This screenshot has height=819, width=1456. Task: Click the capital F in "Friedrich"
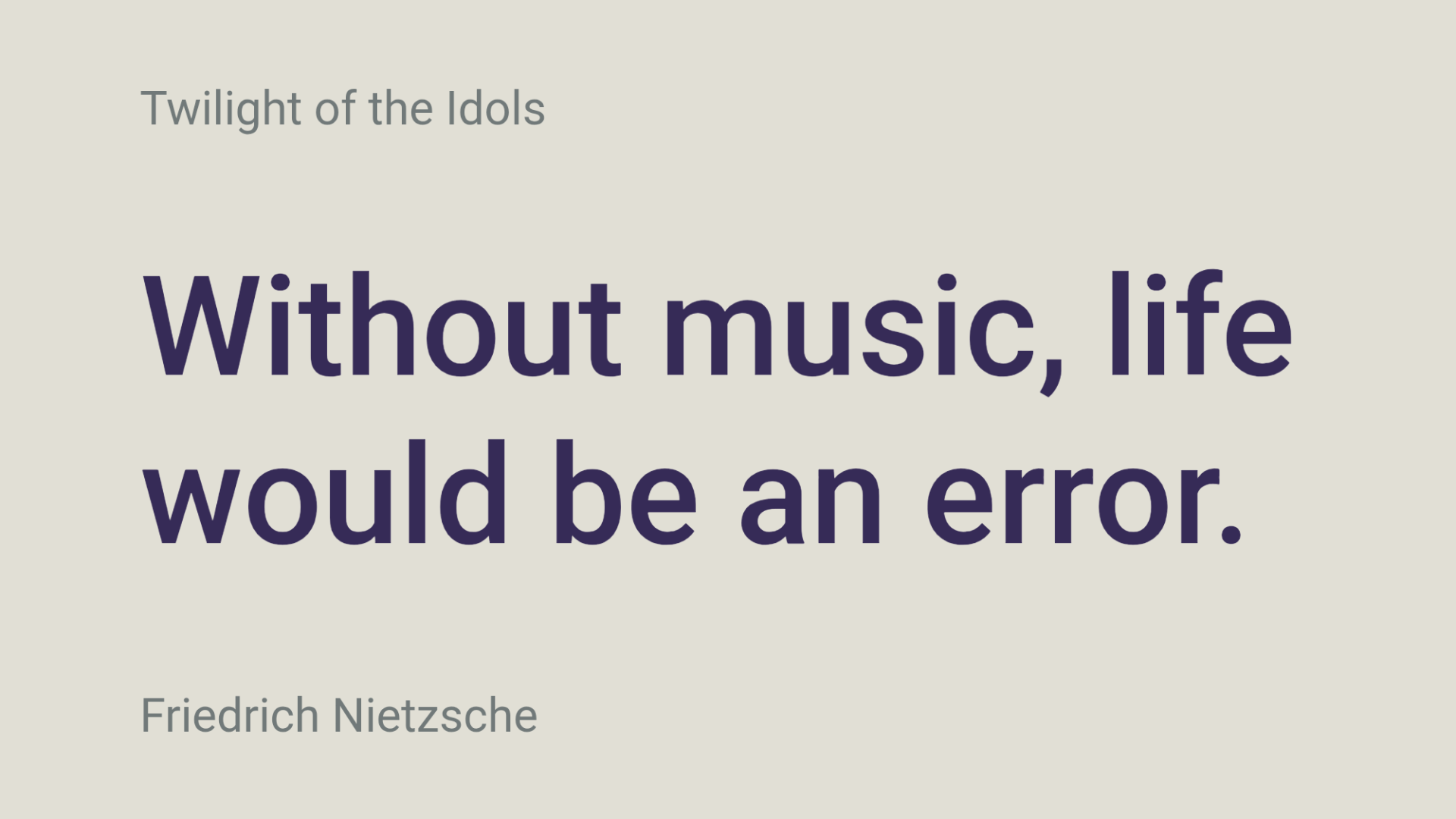coord(152,716)
